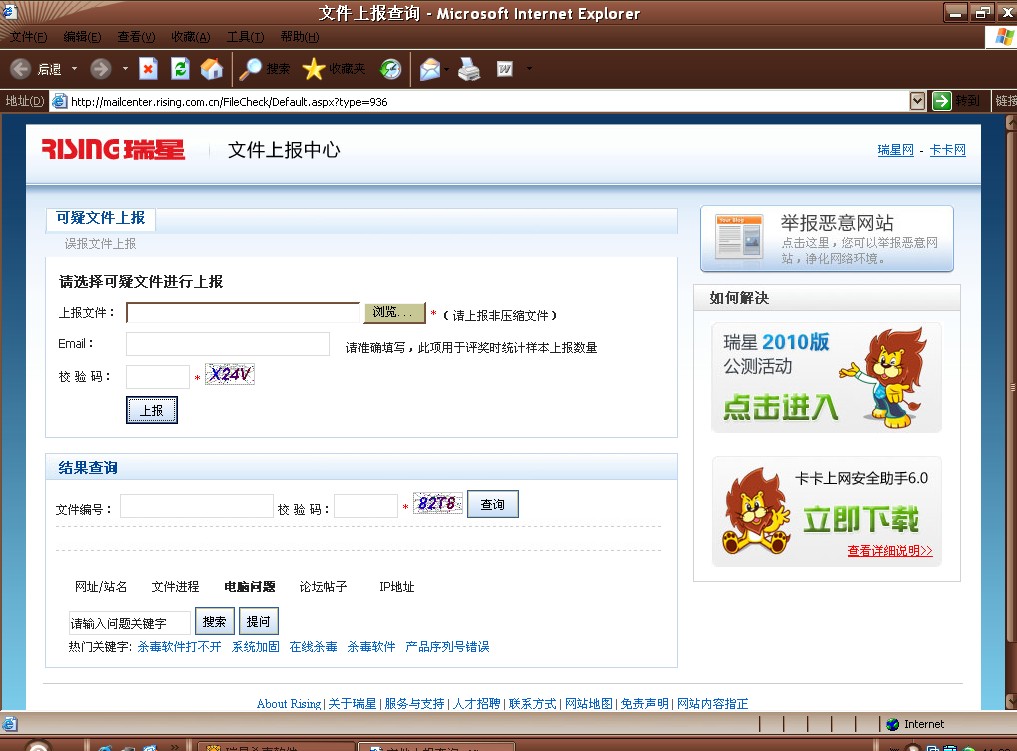
Task: Click the About Rising footer link
Action: (289, 704)
